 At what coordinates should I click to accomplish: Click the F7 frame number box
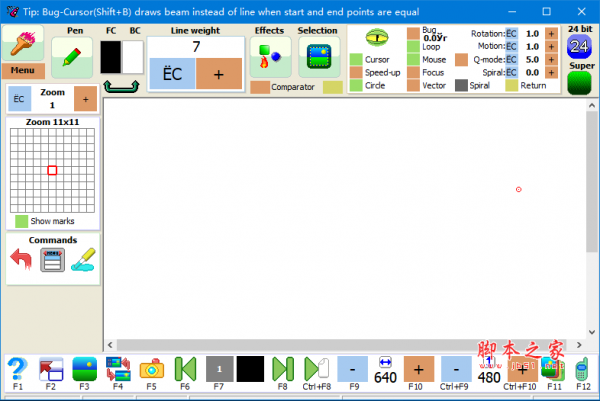point(219,369)
